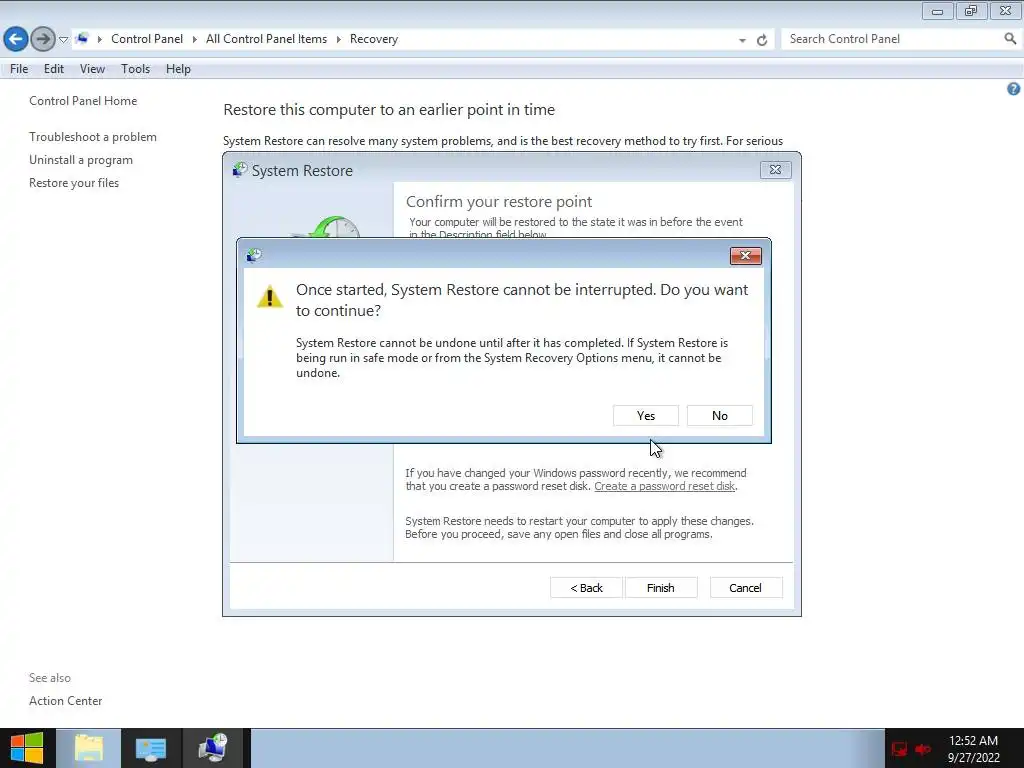Viewport: 1024px width, 768px height.
Task: Close the warning dialog with the red X
Action: pos(745,255)
